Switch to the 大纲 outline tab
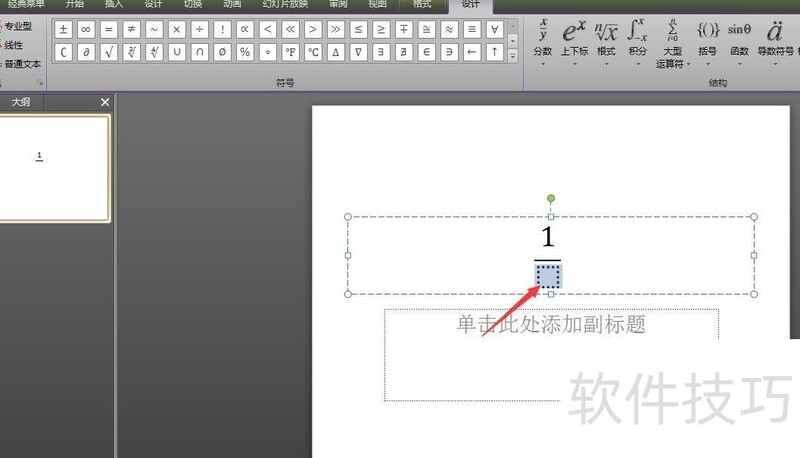The height and width of the screenshot is (458, 800). click(21, 102)
